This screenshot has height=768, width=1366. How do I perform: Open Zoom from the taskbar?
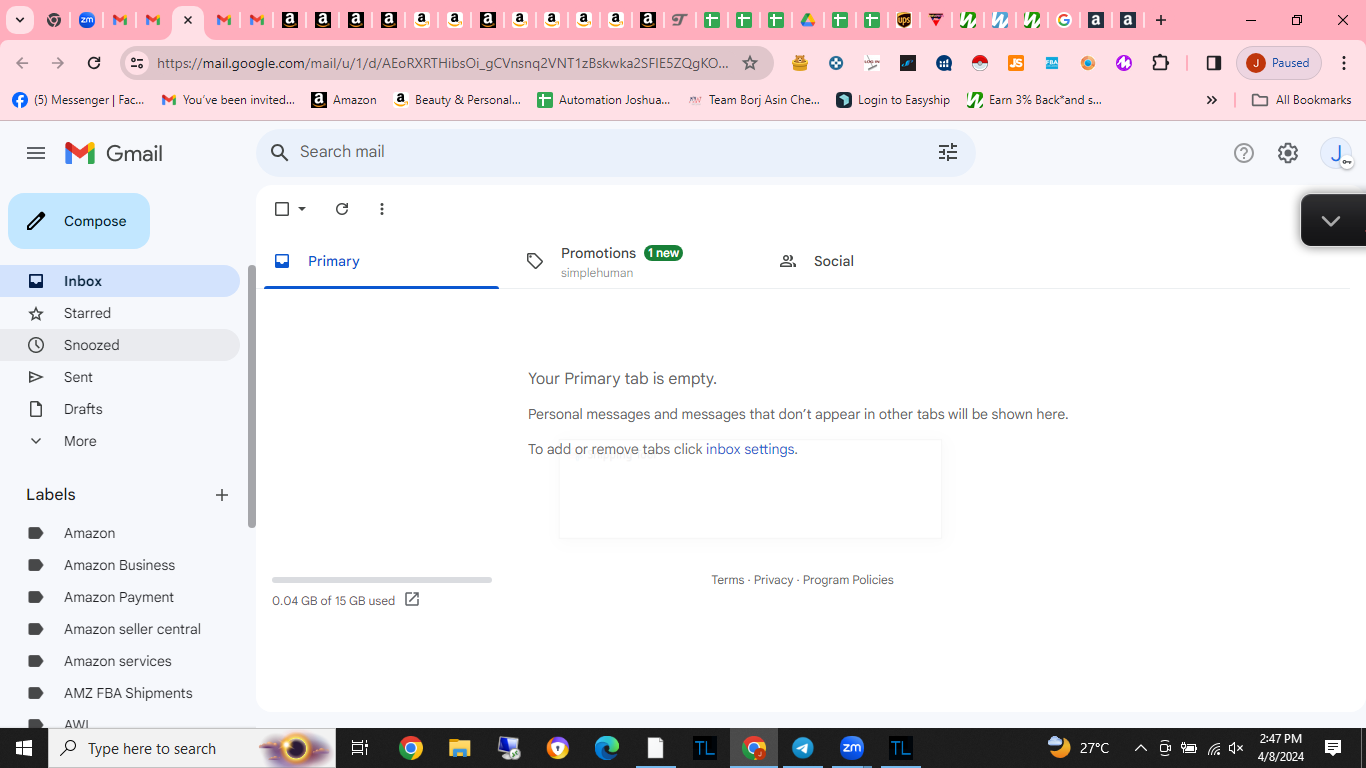coord(852,748)
